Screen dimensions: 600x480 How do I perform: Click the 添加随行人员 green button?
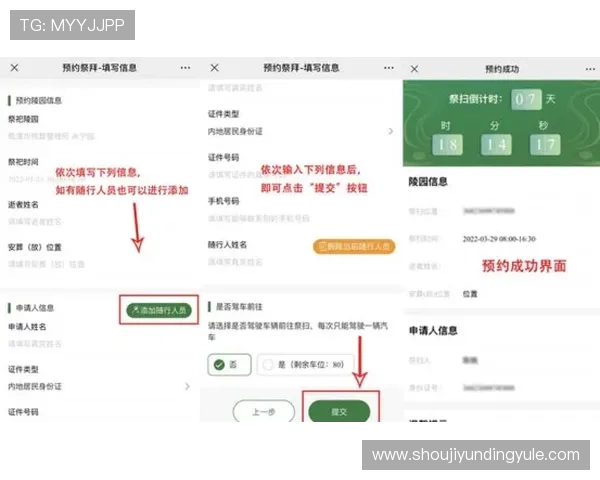point(159,310)
